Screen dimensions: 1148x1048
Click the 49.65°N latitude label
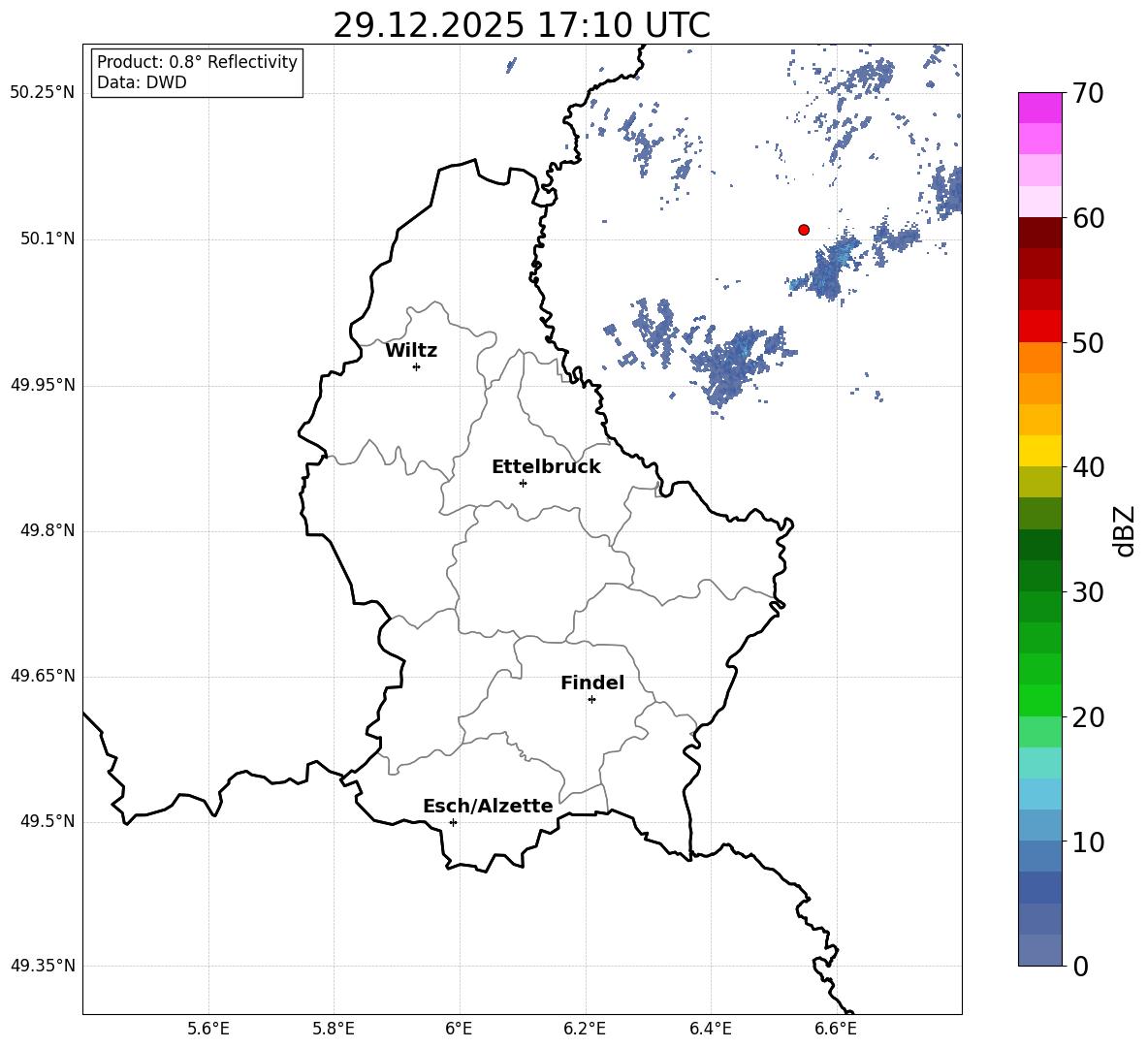point(43,676)
